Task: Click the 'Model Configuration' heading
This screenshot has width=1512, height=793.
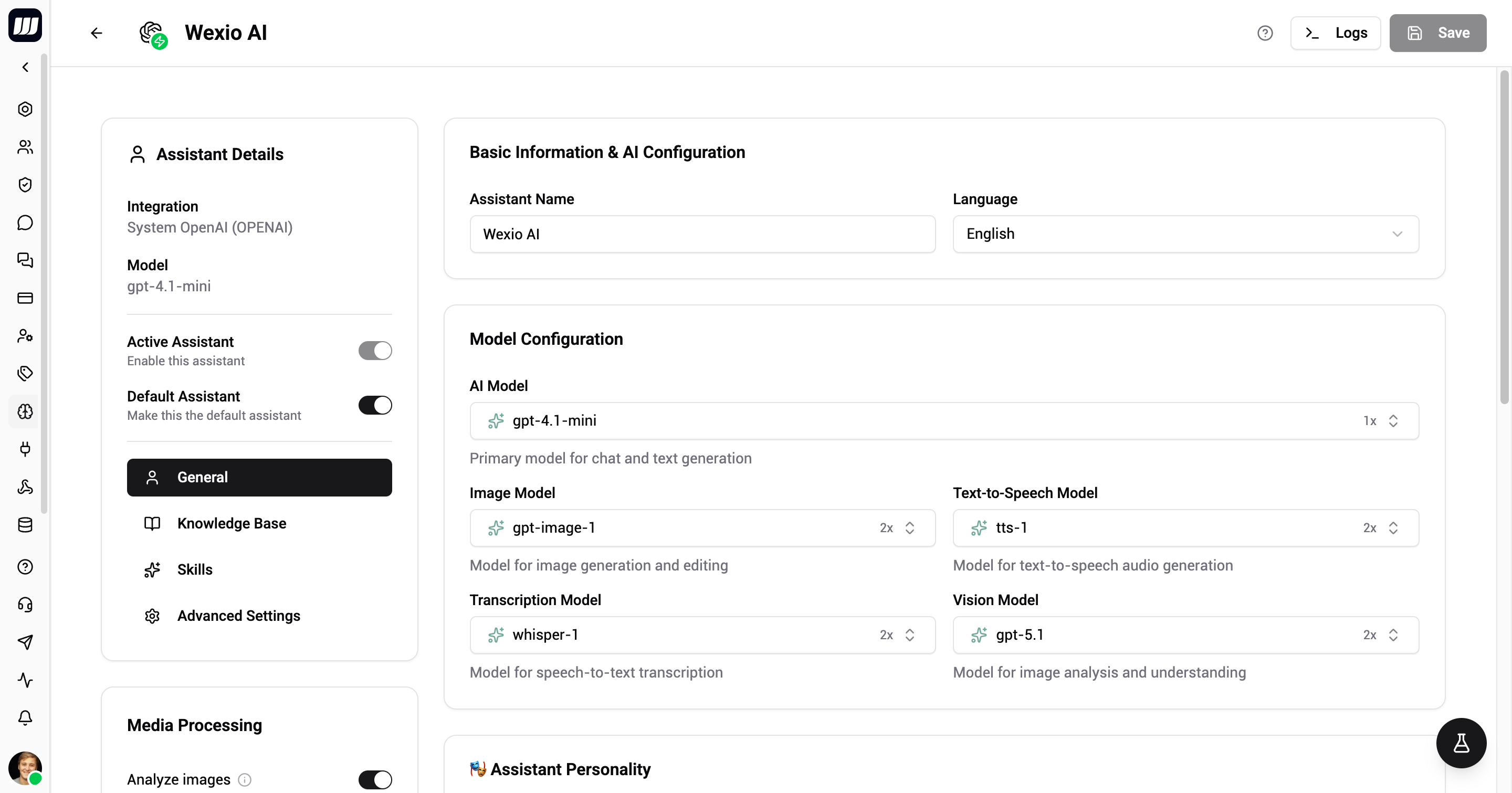Action: click(x=546, y=339)
